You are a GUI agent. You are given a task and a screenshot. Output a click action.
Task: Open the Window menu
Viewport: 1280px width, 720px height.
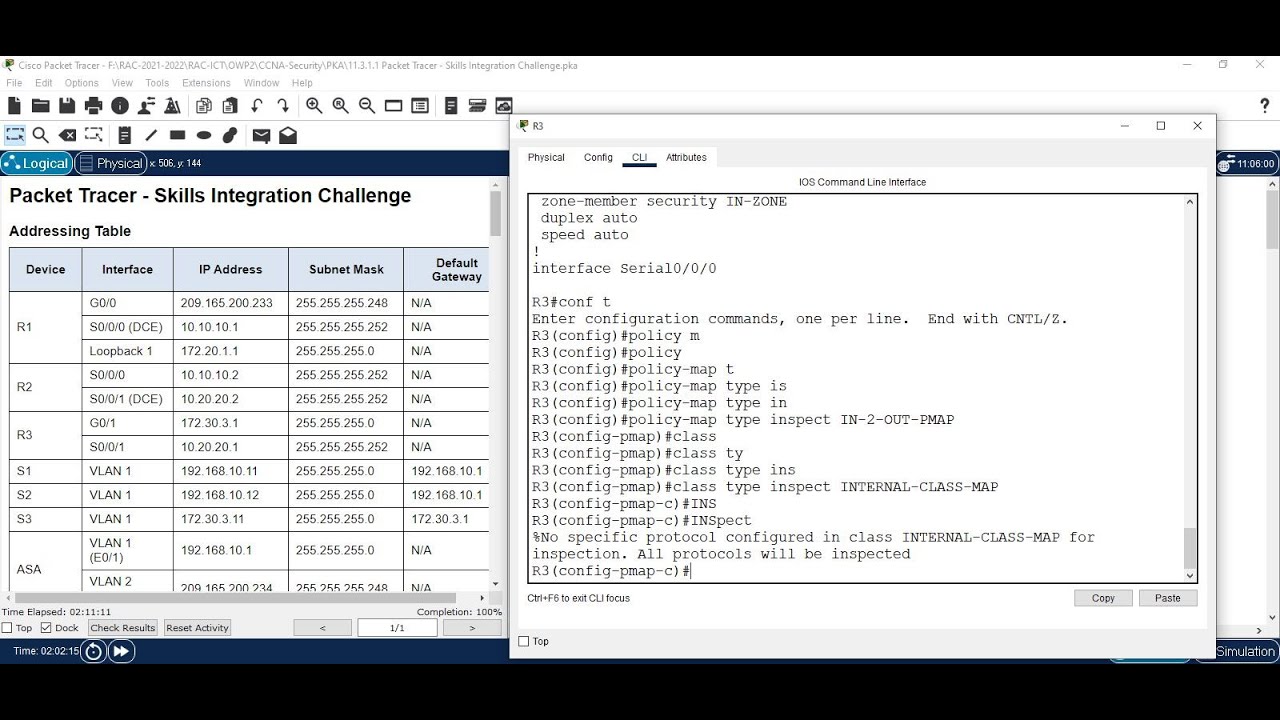click(x=261, y=83)
